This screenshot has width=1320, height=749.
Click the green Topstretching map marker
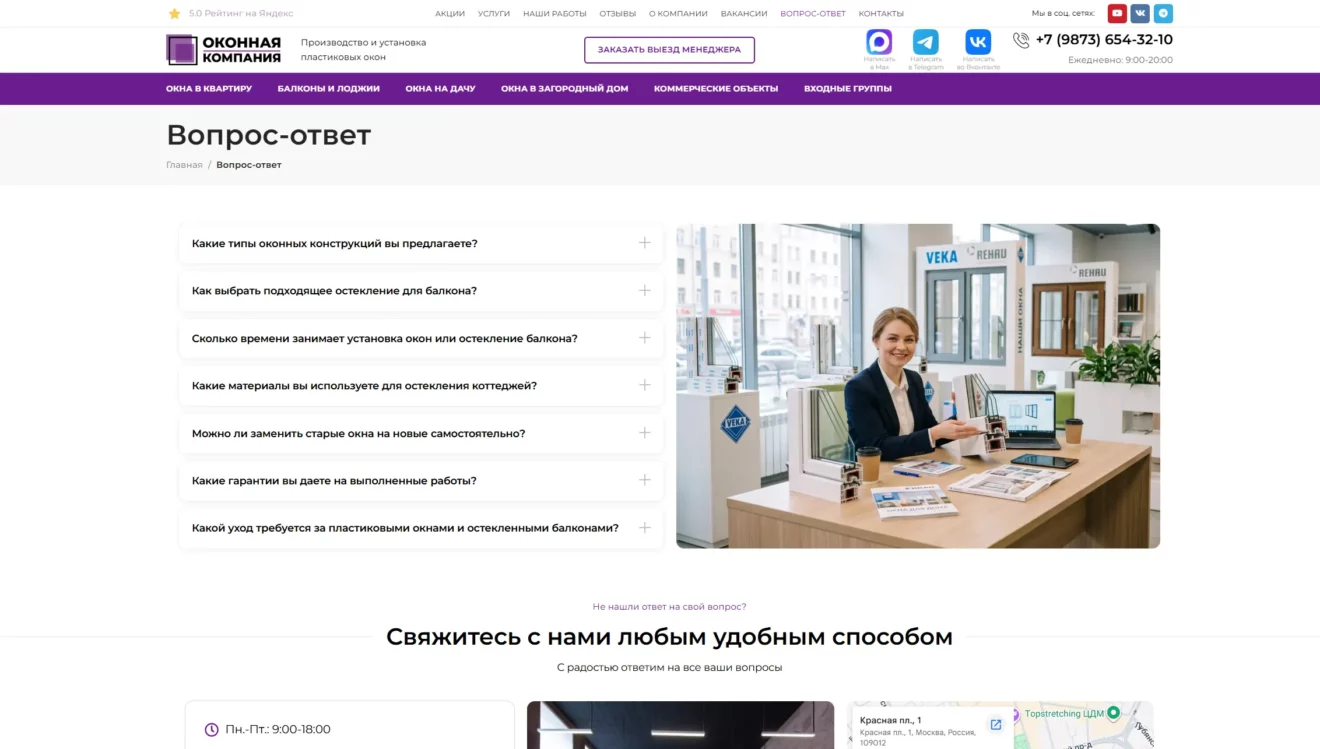pos(1114,713)
